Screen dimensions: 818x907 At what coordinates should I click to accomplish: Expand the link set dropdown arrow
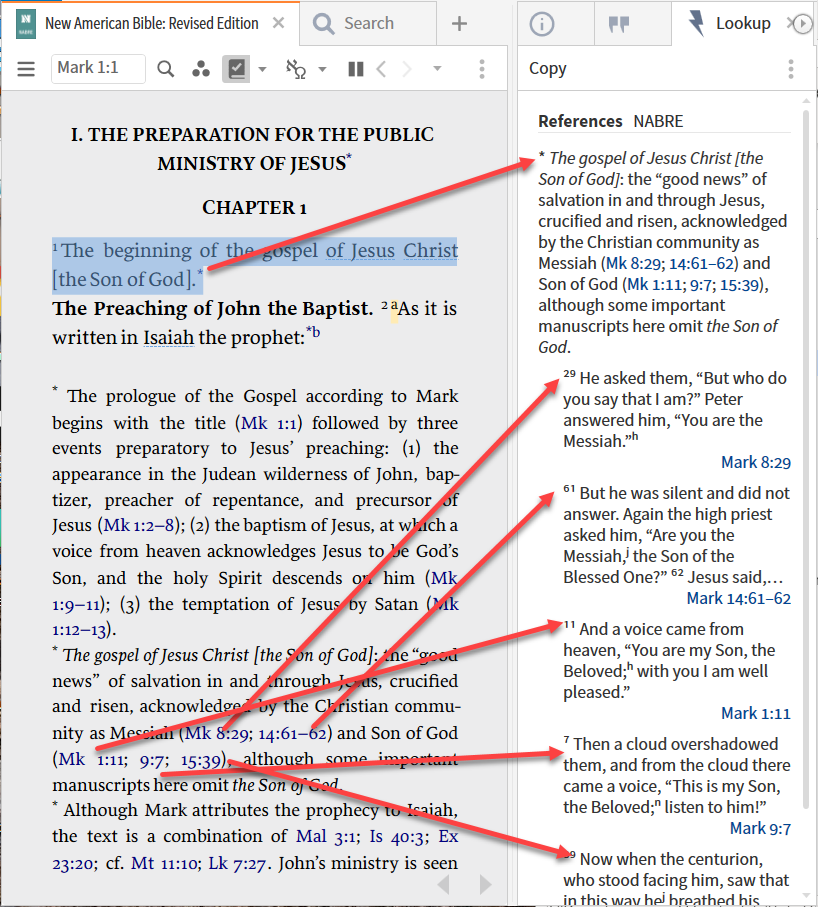pyautogui.click(x=322, y=69)
